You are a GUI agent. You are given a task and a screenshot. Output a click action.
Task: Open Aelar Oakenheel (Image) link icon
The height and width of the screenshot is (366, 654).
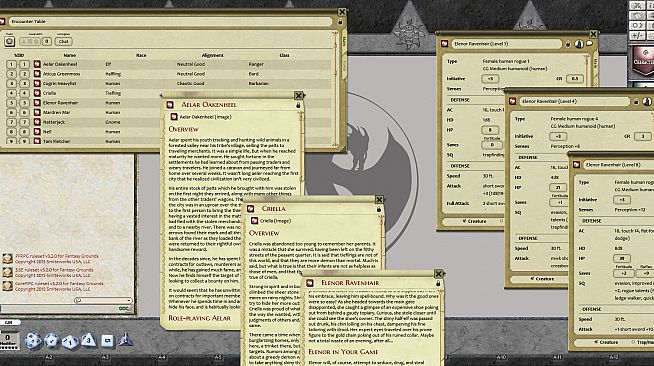click(174, 117)
